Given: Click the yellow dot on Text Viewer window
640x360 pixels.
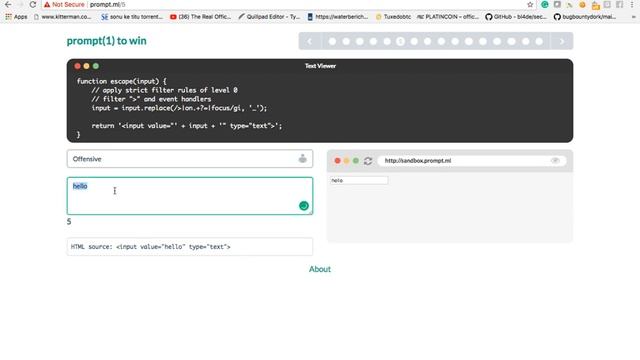Looking at the screenshot, I should tap(87, 66).
